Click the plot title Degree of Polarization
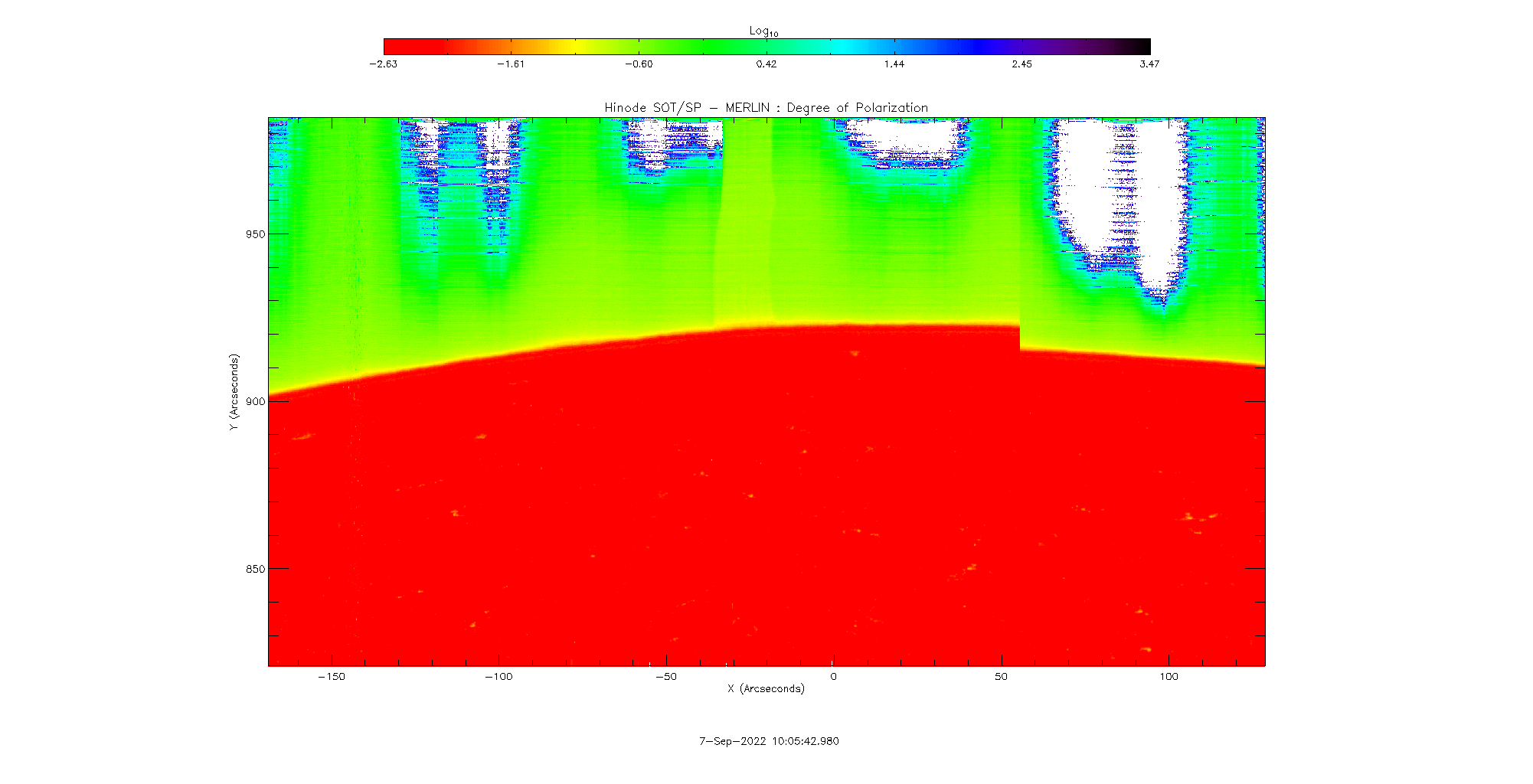This screenshot has height=784, width=1533. click(x=766, y=108)
